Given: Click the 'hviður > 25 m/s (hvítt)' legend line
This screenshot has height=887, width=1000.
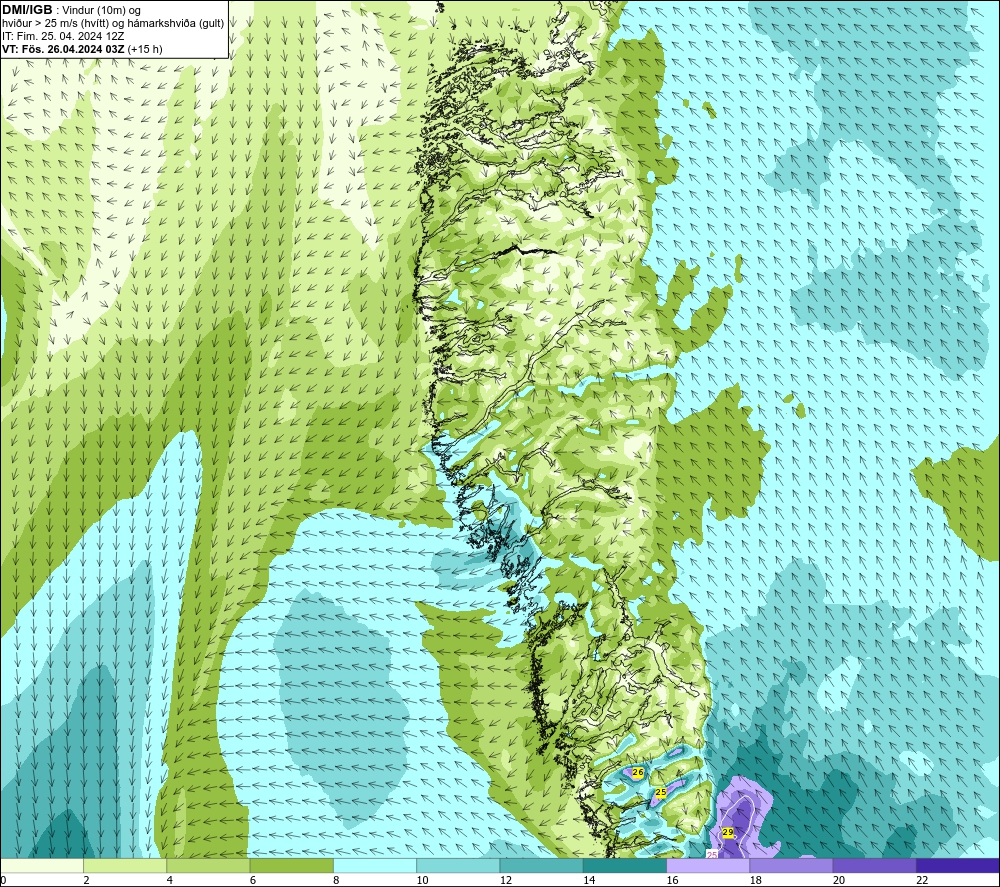Looking at the screenshot, I should (x=113, y=24).
